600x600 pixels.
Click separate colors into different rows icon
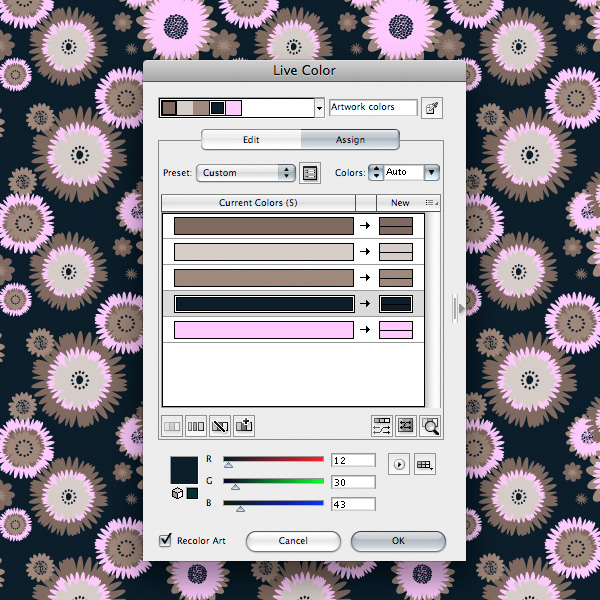196,426
